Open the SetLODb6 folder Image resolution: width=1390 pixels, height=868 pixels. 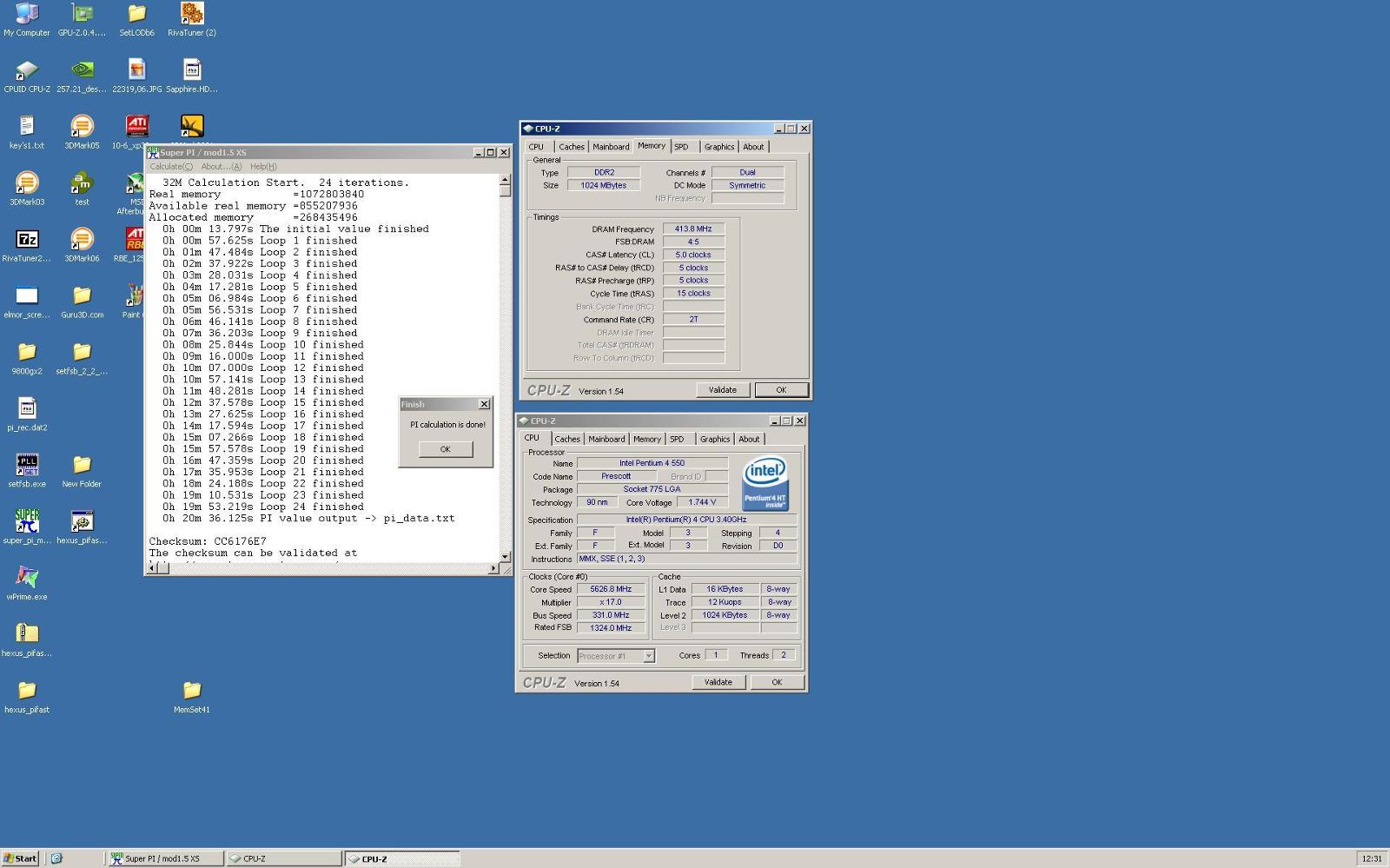coord(136,20)
